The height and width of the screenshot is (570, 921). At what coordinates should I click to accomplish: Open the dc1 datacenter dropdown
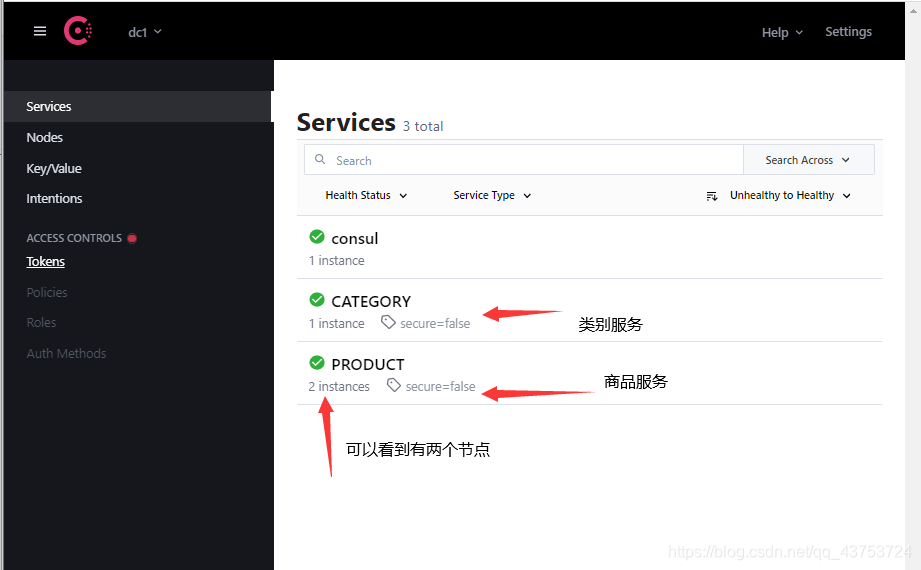(x=145, y=32)
